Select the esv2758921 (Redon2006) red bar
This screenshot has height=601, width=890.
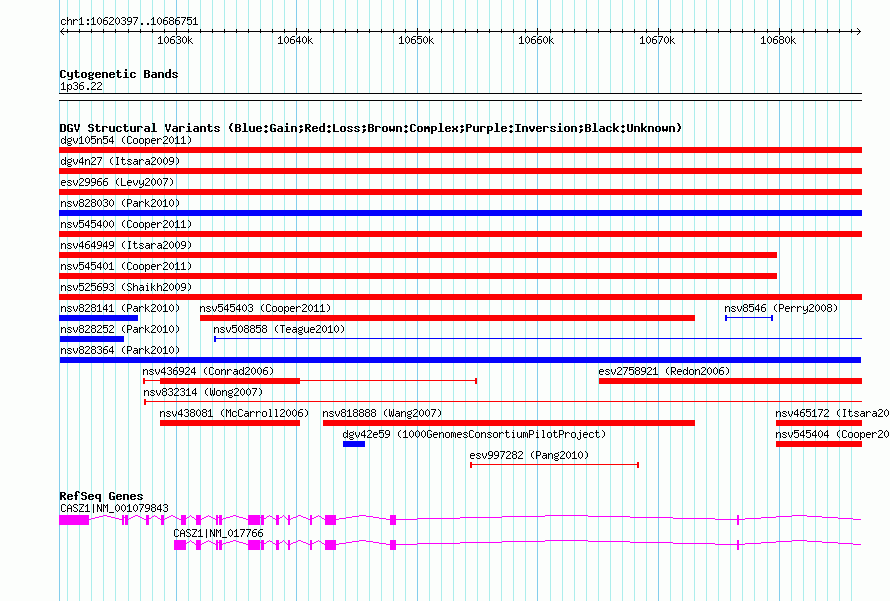[729, 381]
